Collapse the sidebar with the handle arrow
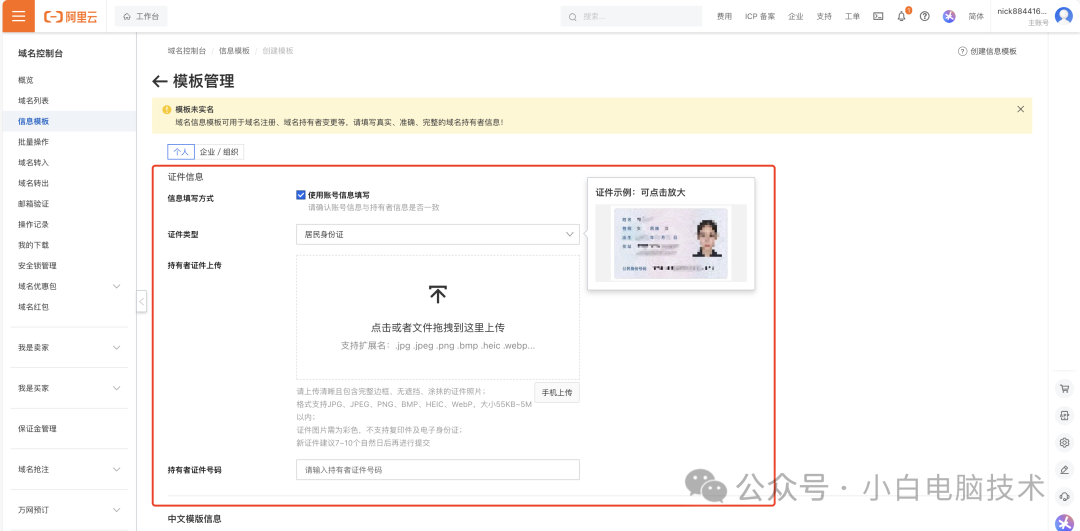 pos(141,301)
